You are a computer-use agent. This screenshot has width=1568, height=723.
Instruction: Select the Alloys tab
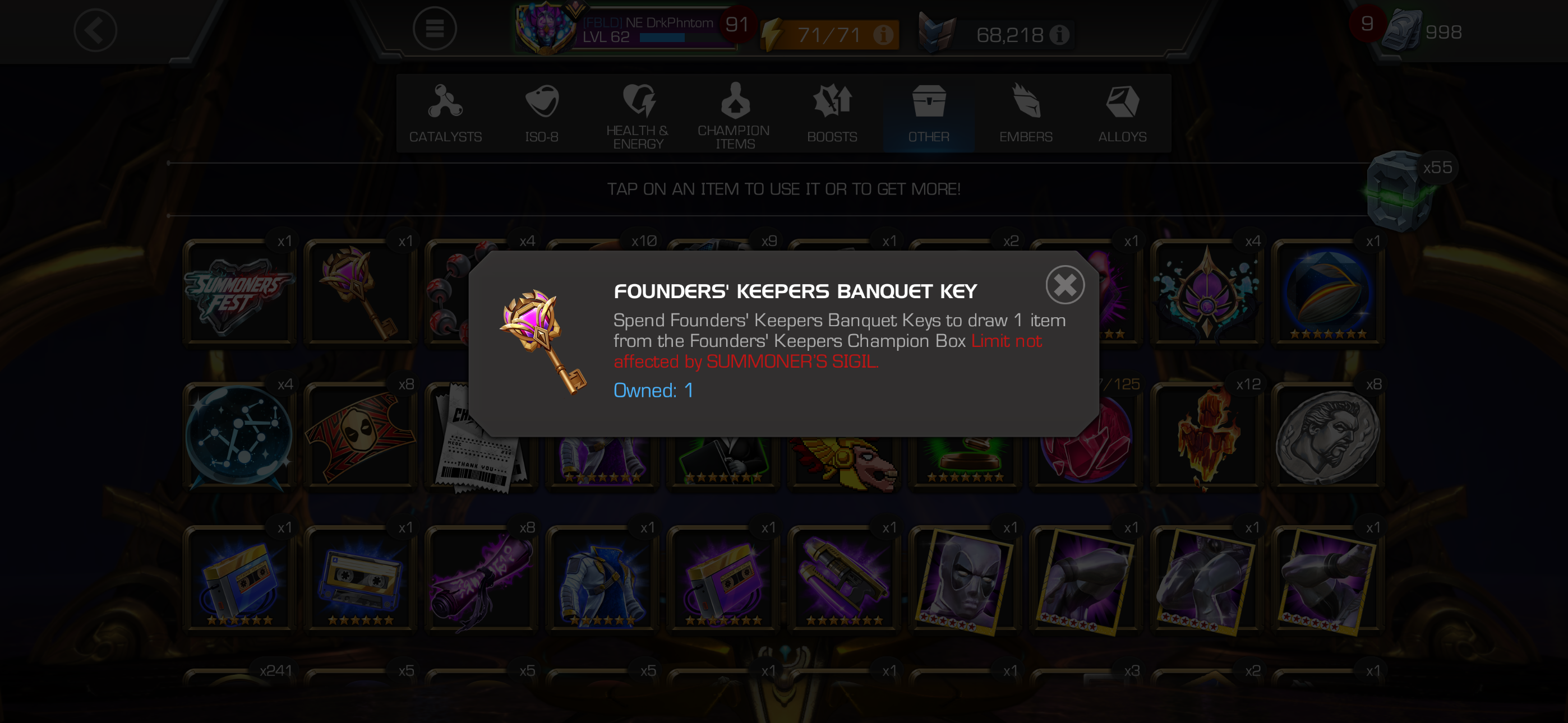click(x=1122, y=113)
